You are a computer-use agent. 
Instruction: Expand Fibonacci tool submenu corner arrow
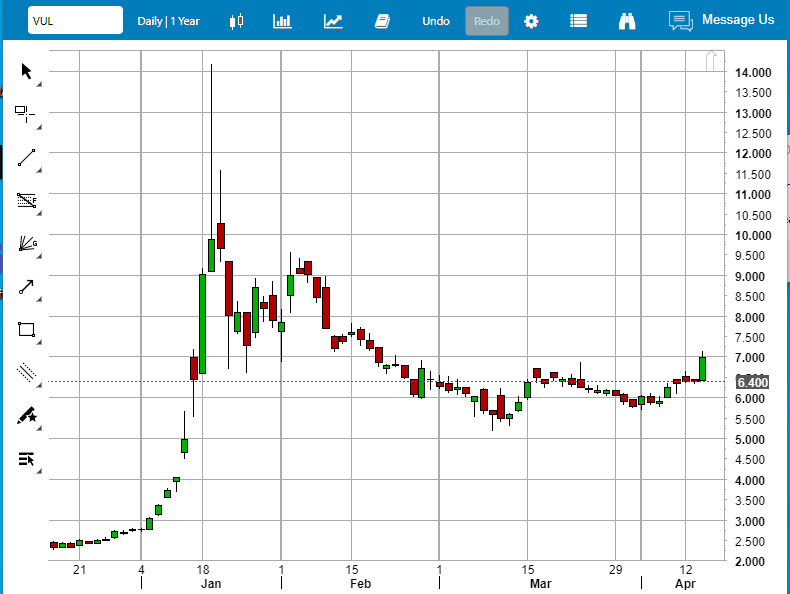click(x=39, y=213)
